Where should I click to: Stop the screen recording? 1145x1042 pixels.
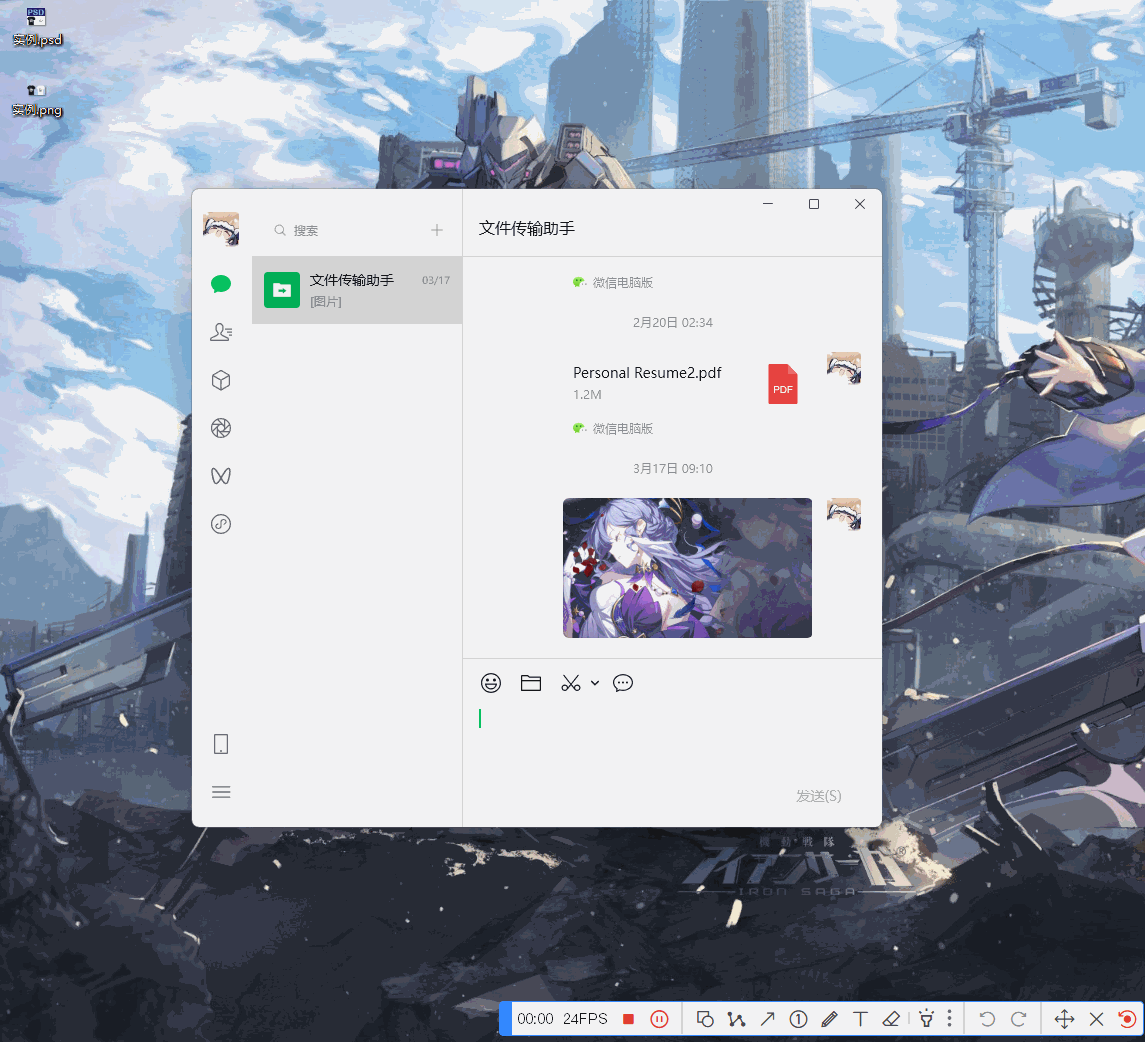click(x=628, y=1019)
